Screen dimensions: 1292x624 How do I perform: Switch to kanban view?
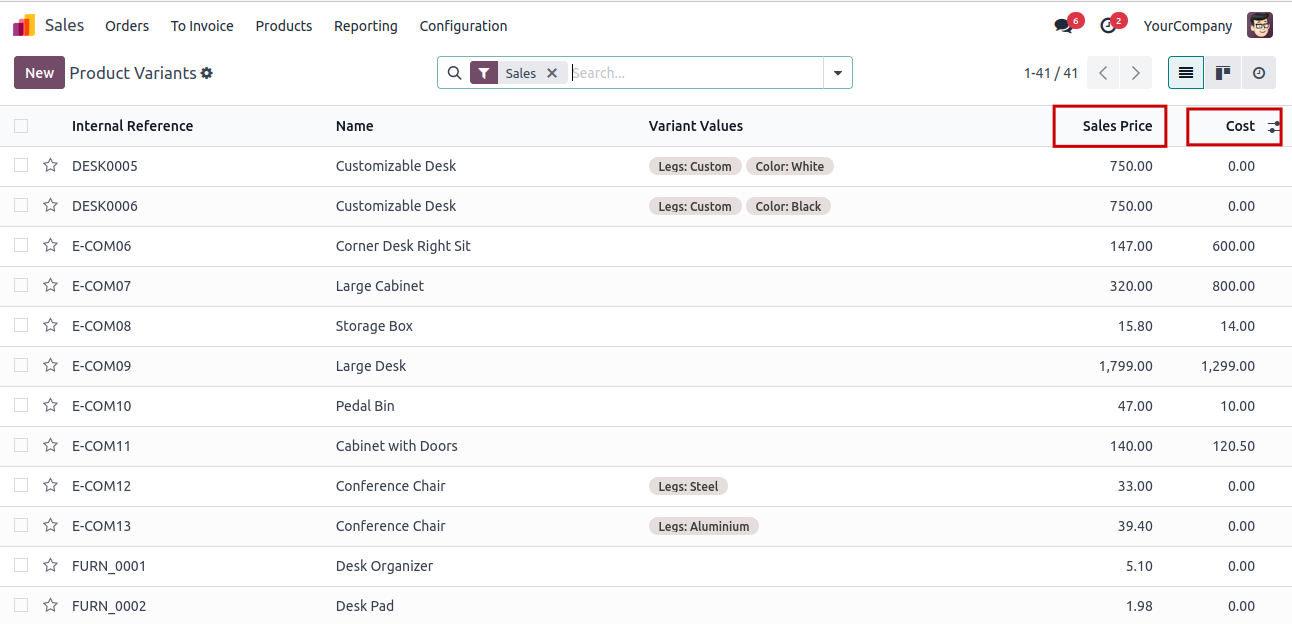click(1222, 73)
